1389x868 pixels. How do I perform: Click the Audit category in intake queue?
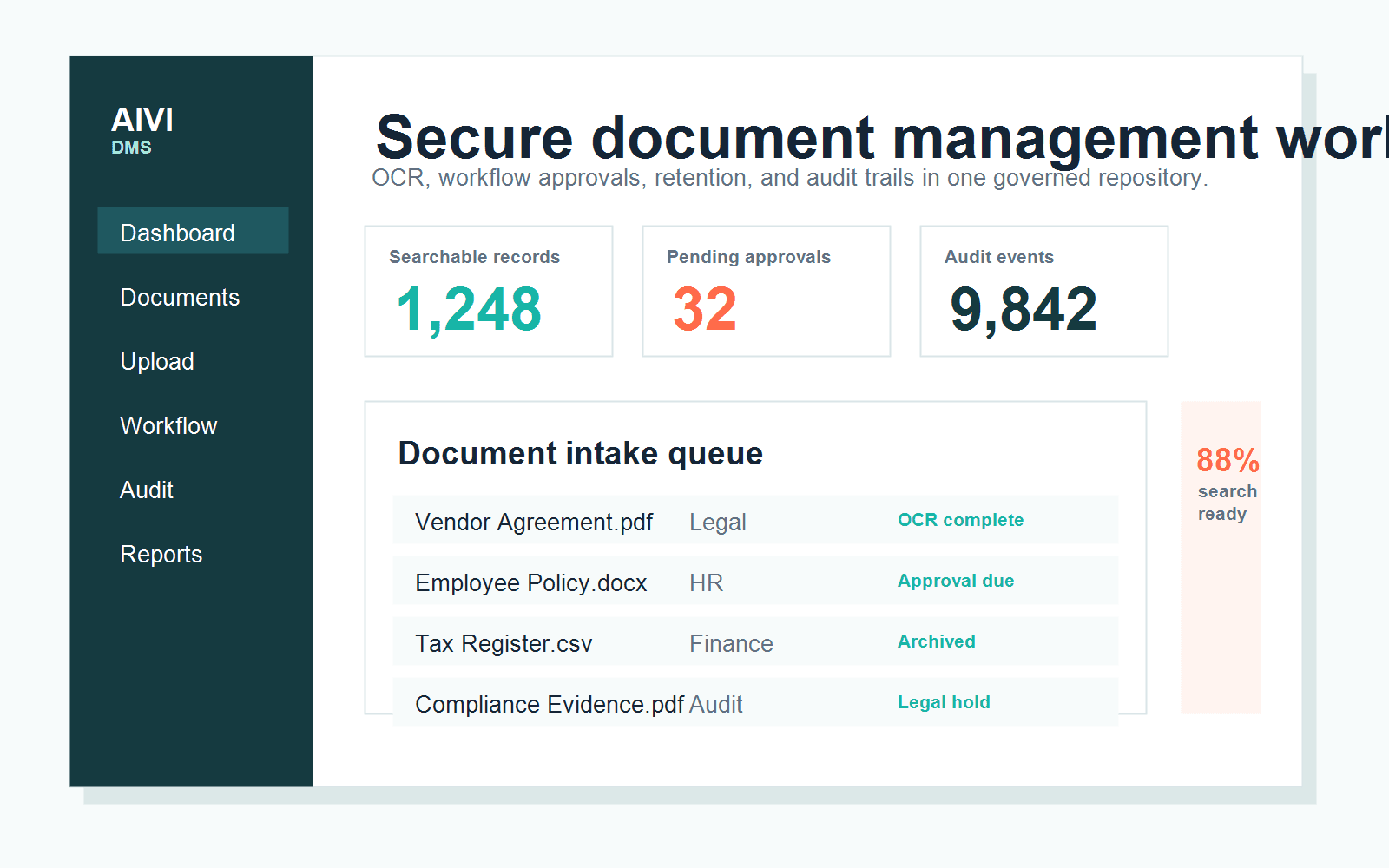point(716,705)
